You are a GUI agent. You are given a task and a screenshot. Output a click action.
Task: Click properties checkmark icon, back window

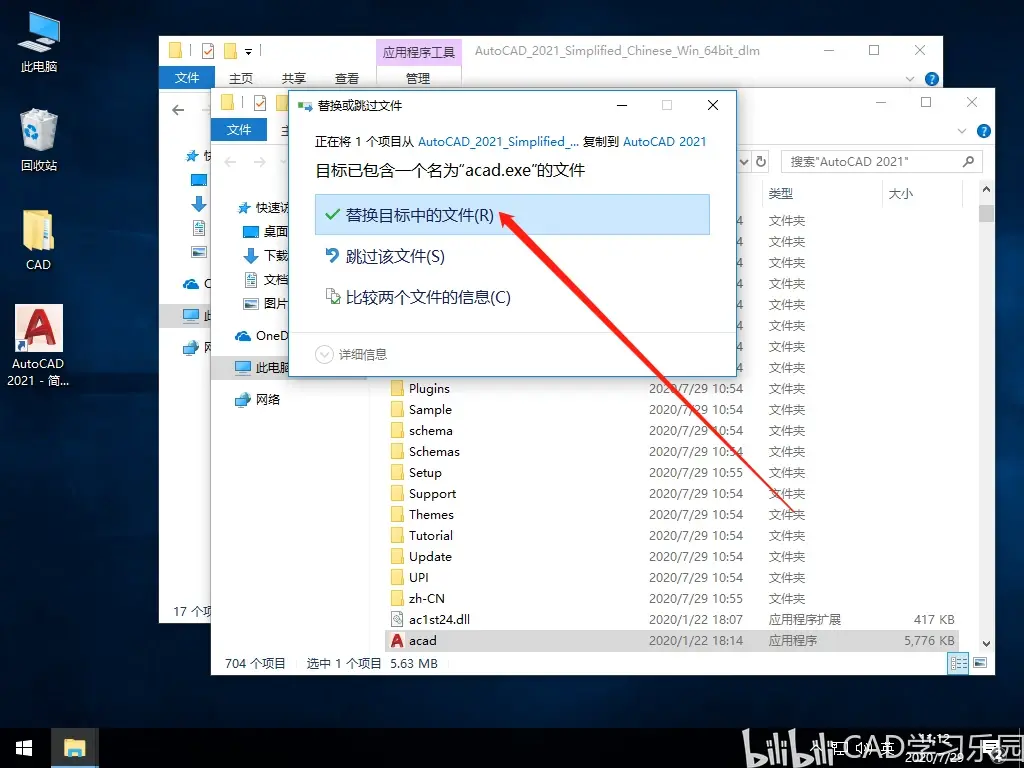click(x=208, y=50)
